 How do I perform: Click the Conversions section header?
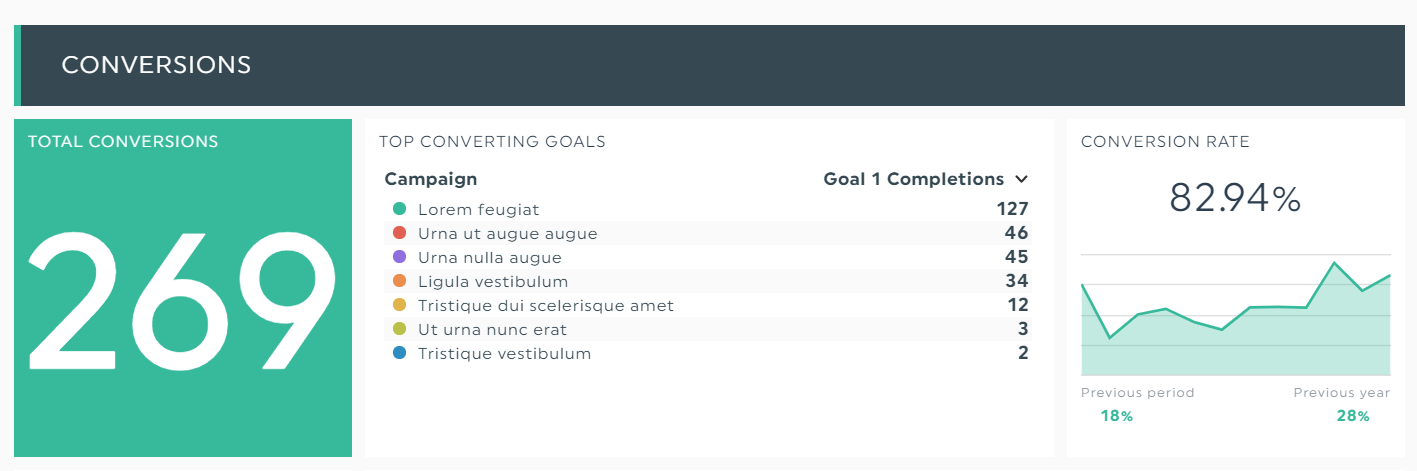[156, 65]
